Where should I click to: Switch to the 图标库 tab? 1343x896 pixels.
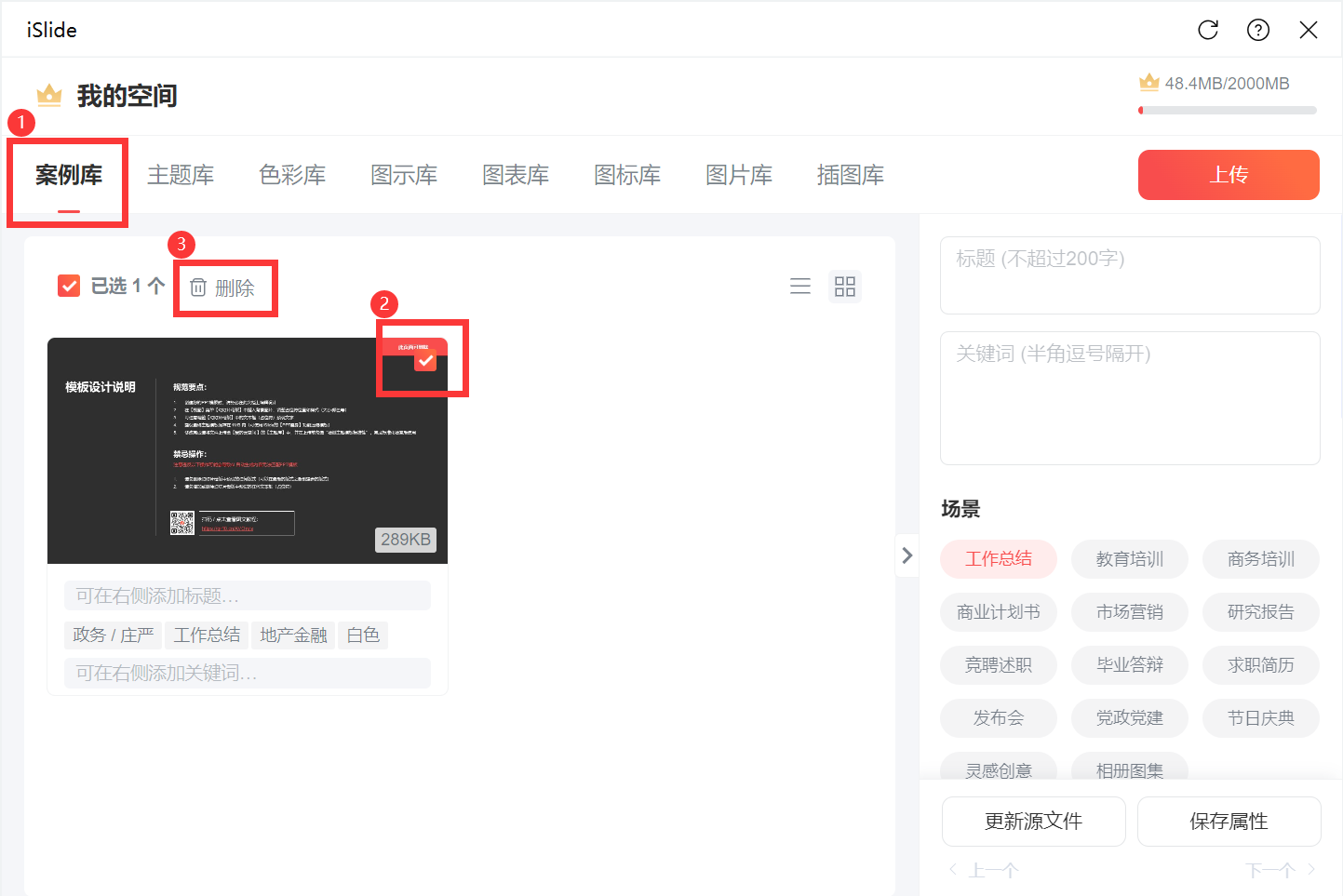627,175
